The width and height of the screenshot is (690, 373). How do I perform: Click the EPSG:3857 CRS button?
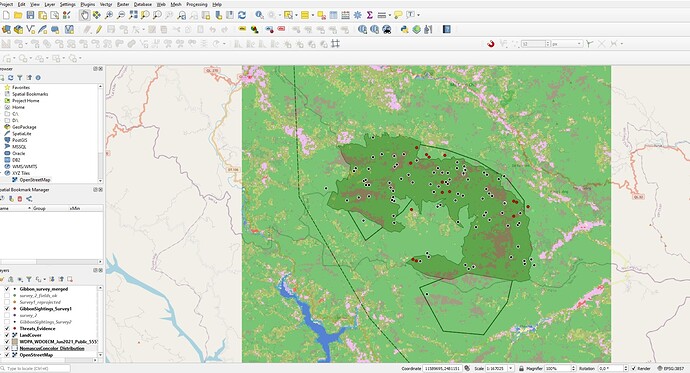673,368
